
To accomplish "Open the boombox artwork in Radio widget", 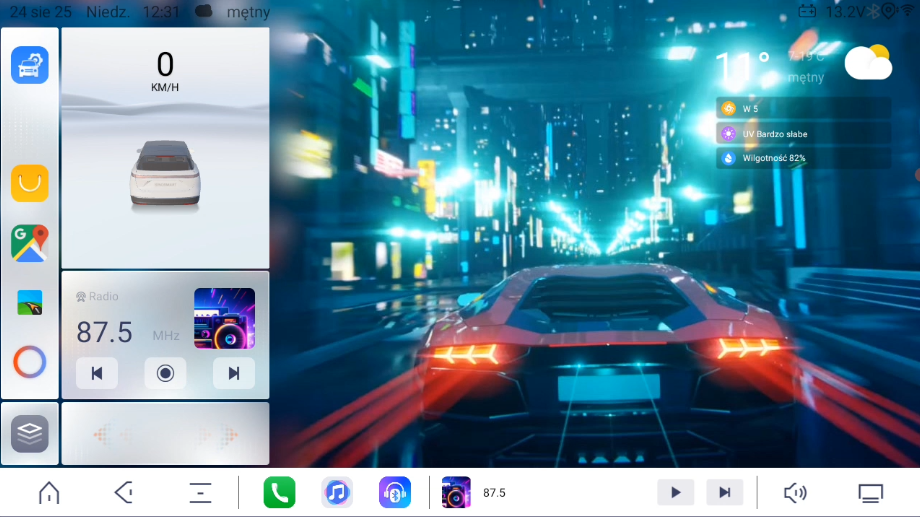I will tap(224, 318).
